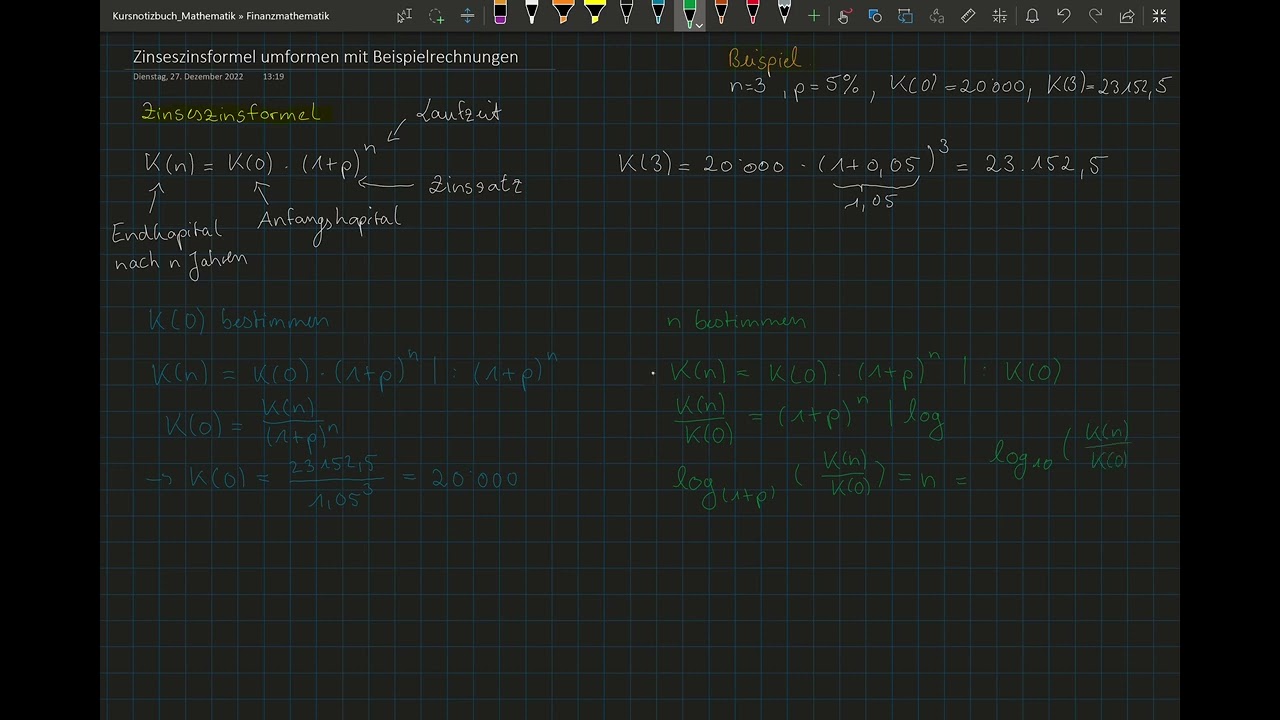Screen dimensions: 1280x720
Task: Redo the last undone action
Action: pos(1096,16)
